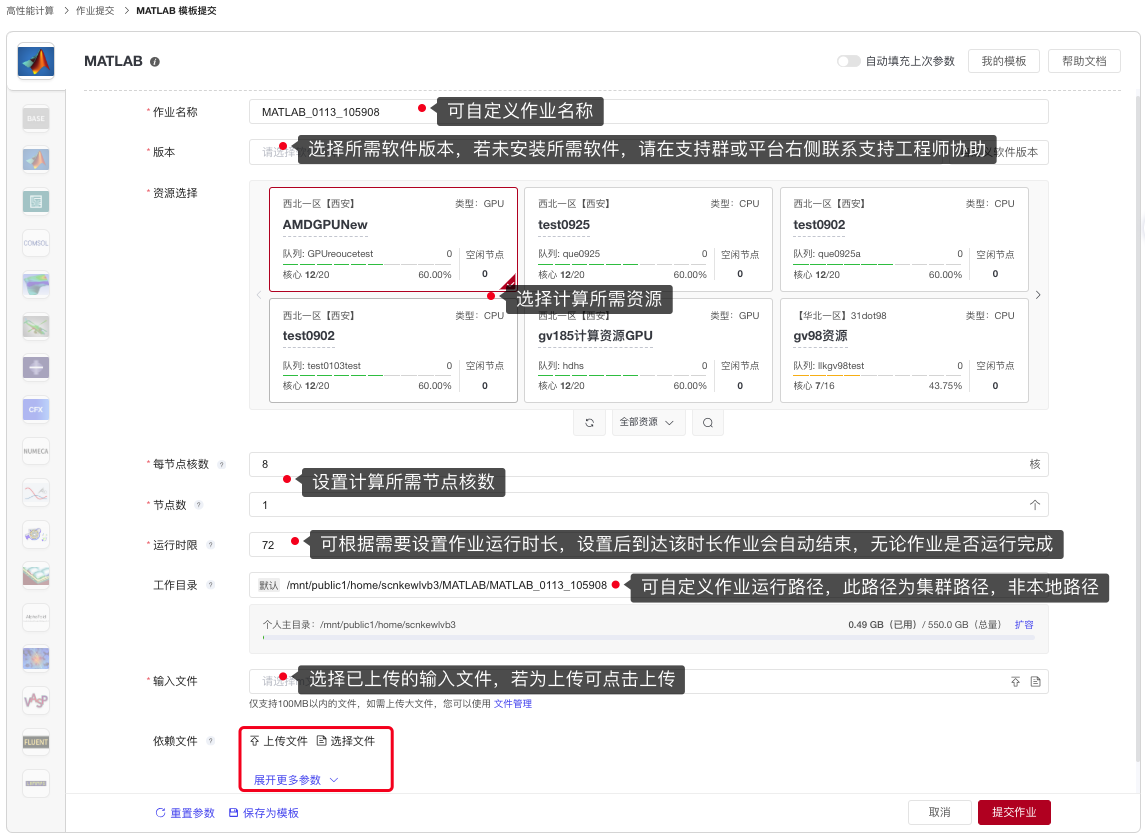Screen dimensions: 1145x836
Task: Choose the FLUENT app in sidebar
Action: [x=36, y=742]
